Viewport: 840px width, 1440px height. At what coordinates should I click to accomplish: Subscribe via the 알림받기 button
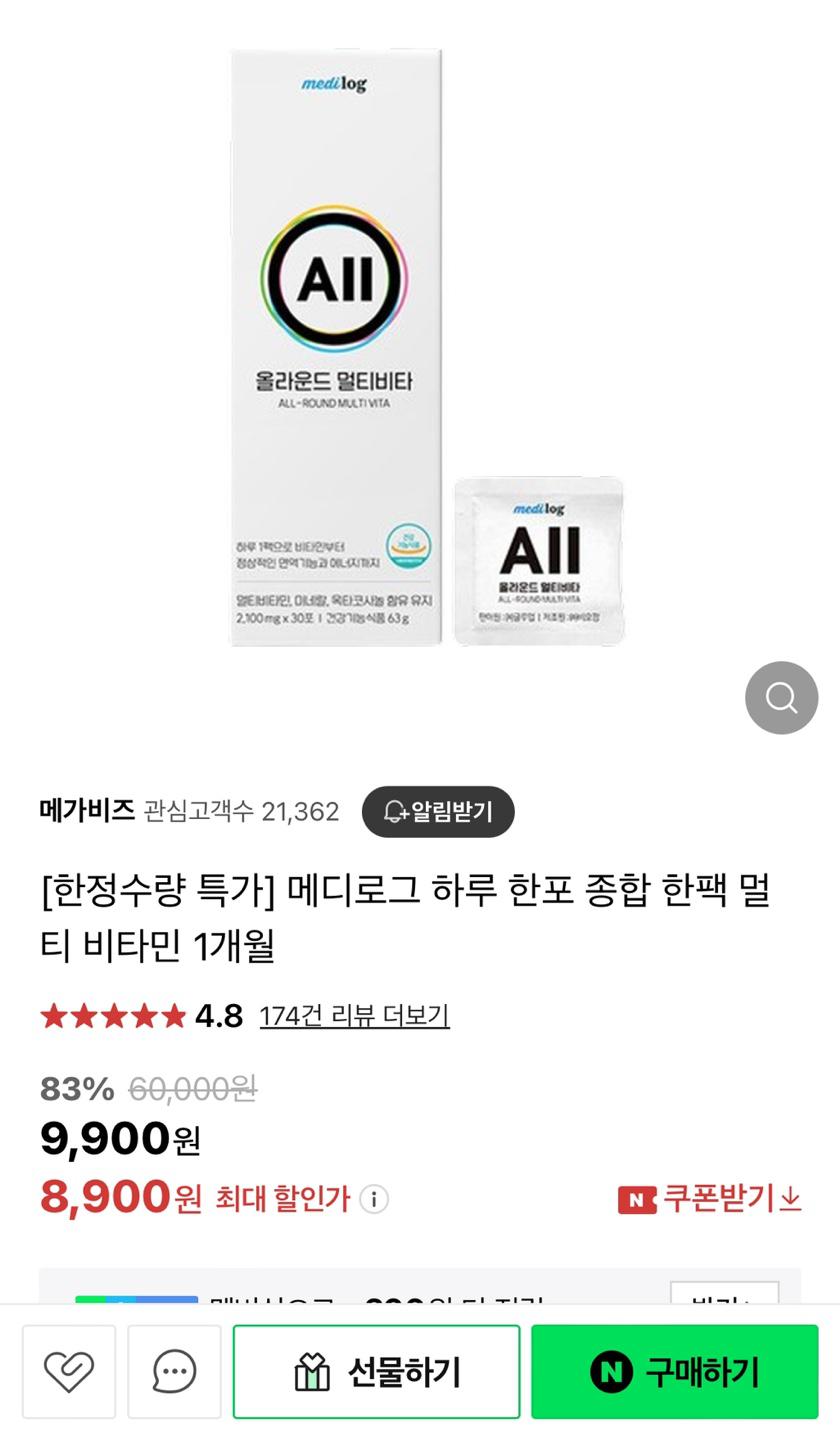438,811
